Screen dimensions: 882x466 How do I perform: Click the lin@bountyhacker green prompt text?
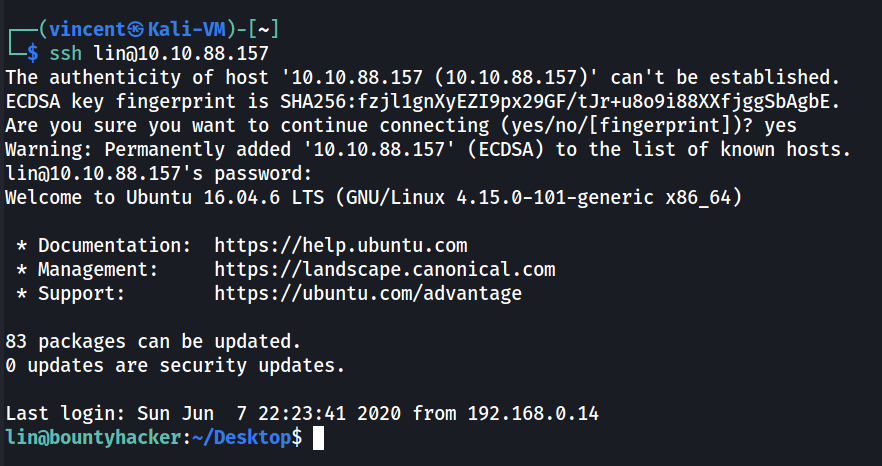tap(90, 437)
